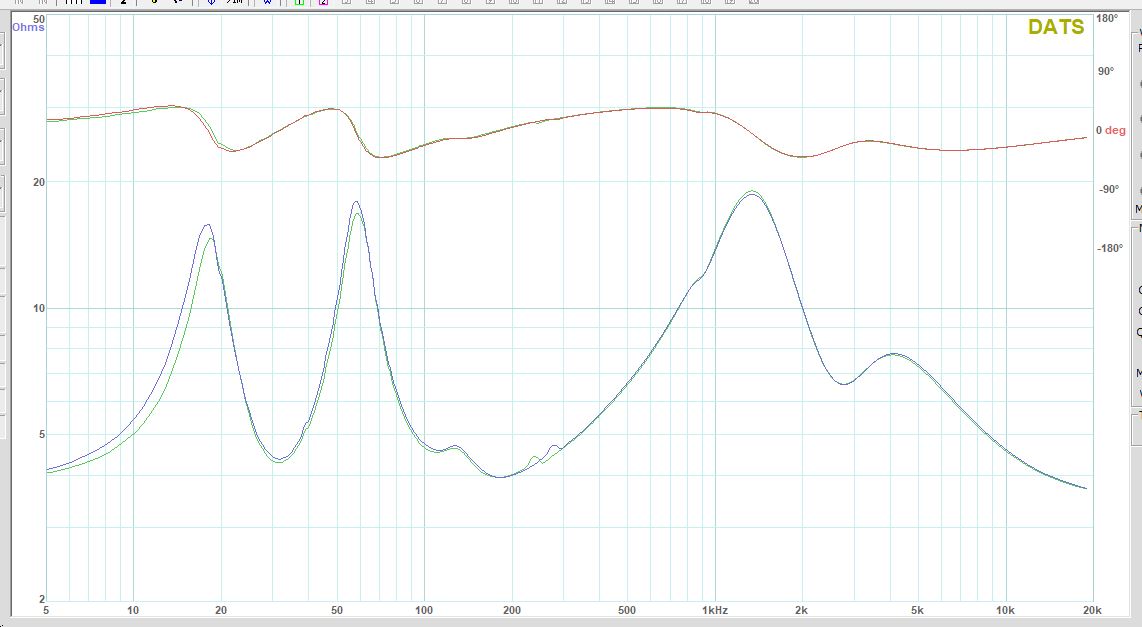This screenshot has height=627, width=1142.
Task: Click the "180°" phase scale label
Action: (x=1107, y=19)
